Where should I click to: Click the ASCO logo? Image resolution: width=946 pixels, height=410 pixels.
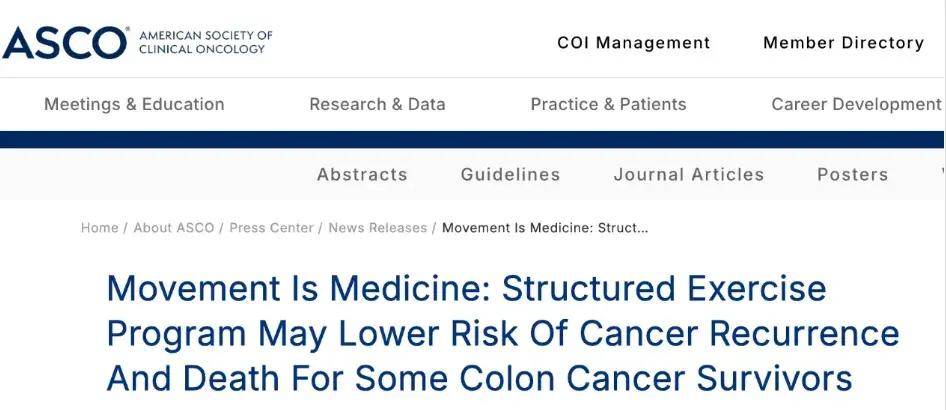(x=65, y=43)
